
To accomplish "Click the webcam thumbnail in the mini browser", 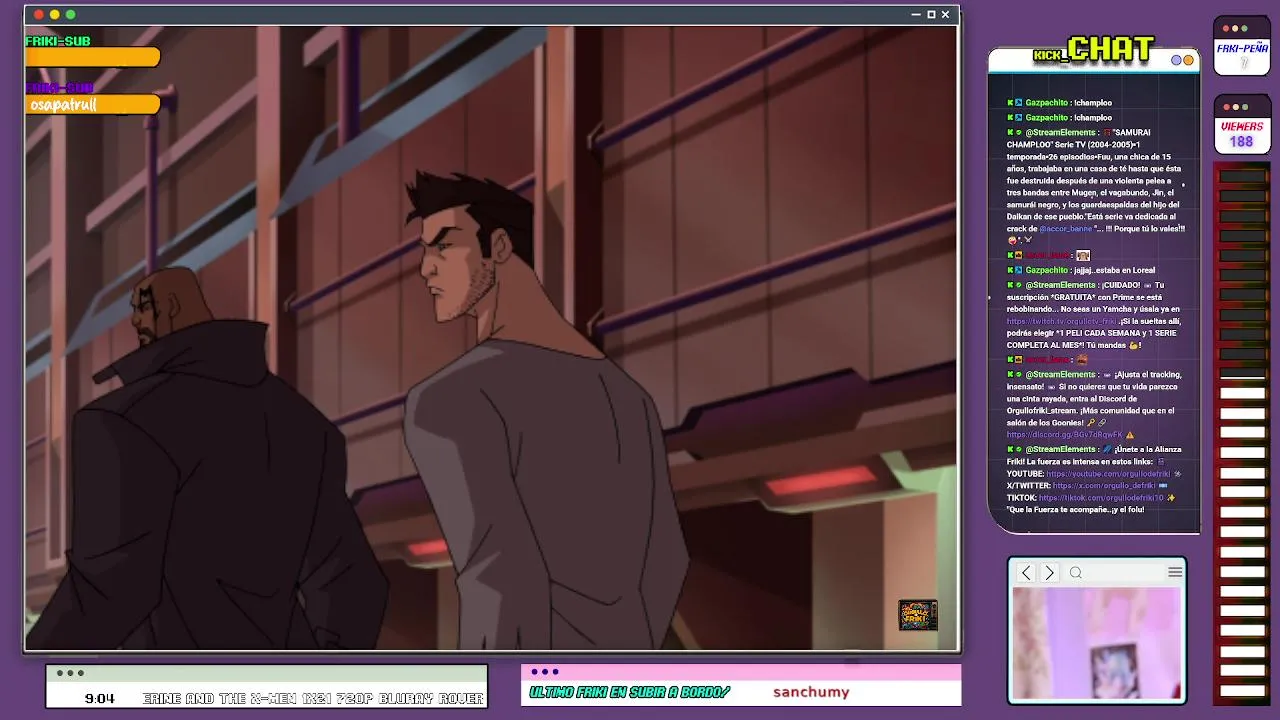I will pos(1097,643).
